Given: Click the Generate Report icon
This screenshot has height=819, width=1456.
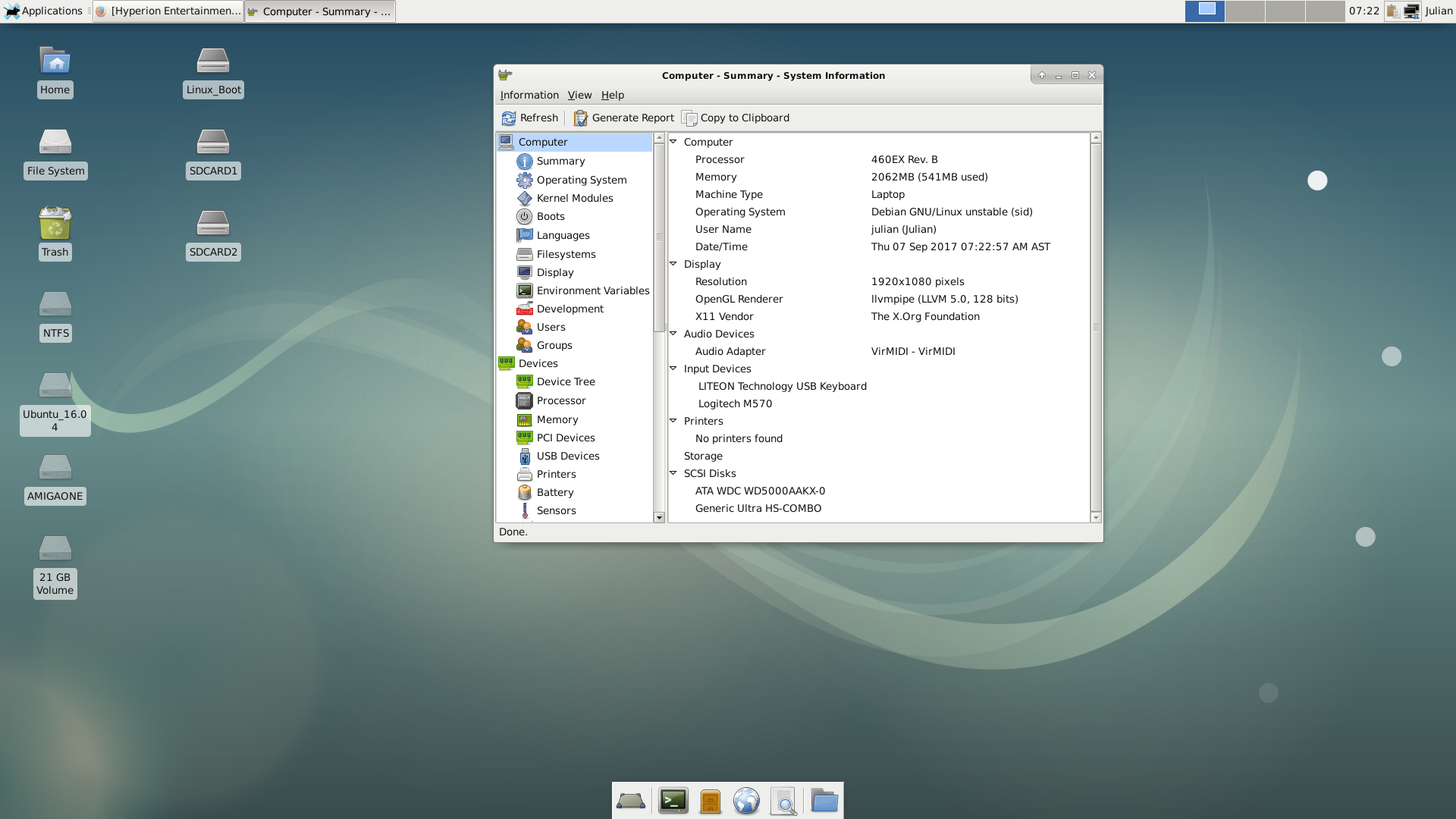Looking at the screenshot, I should click(581, 118).
